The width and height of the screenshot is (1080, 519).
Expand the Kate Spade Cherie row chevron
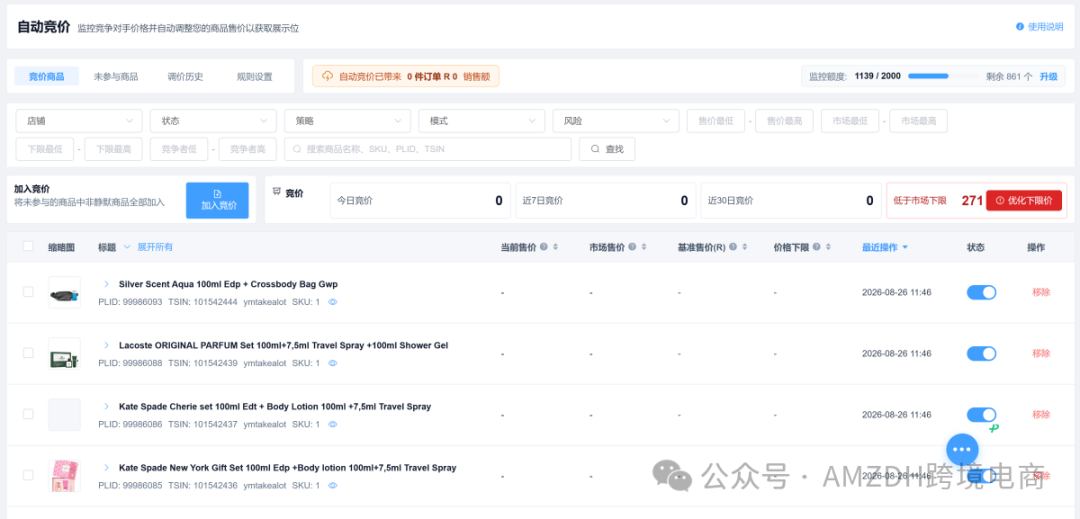tap(106, 406)
